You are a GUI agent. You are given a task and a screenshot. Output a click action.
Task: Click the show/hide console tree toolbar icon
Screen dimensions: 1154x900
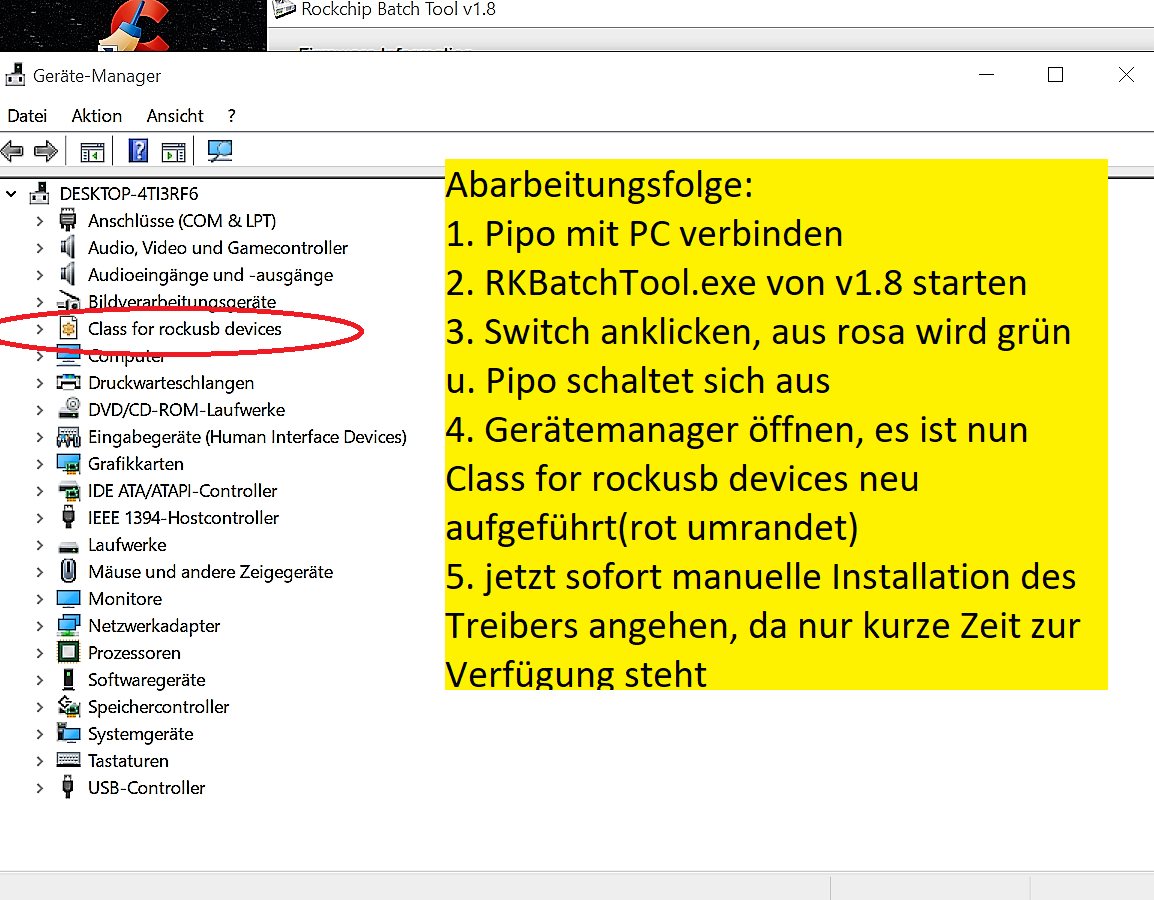[x=92, y=152]
